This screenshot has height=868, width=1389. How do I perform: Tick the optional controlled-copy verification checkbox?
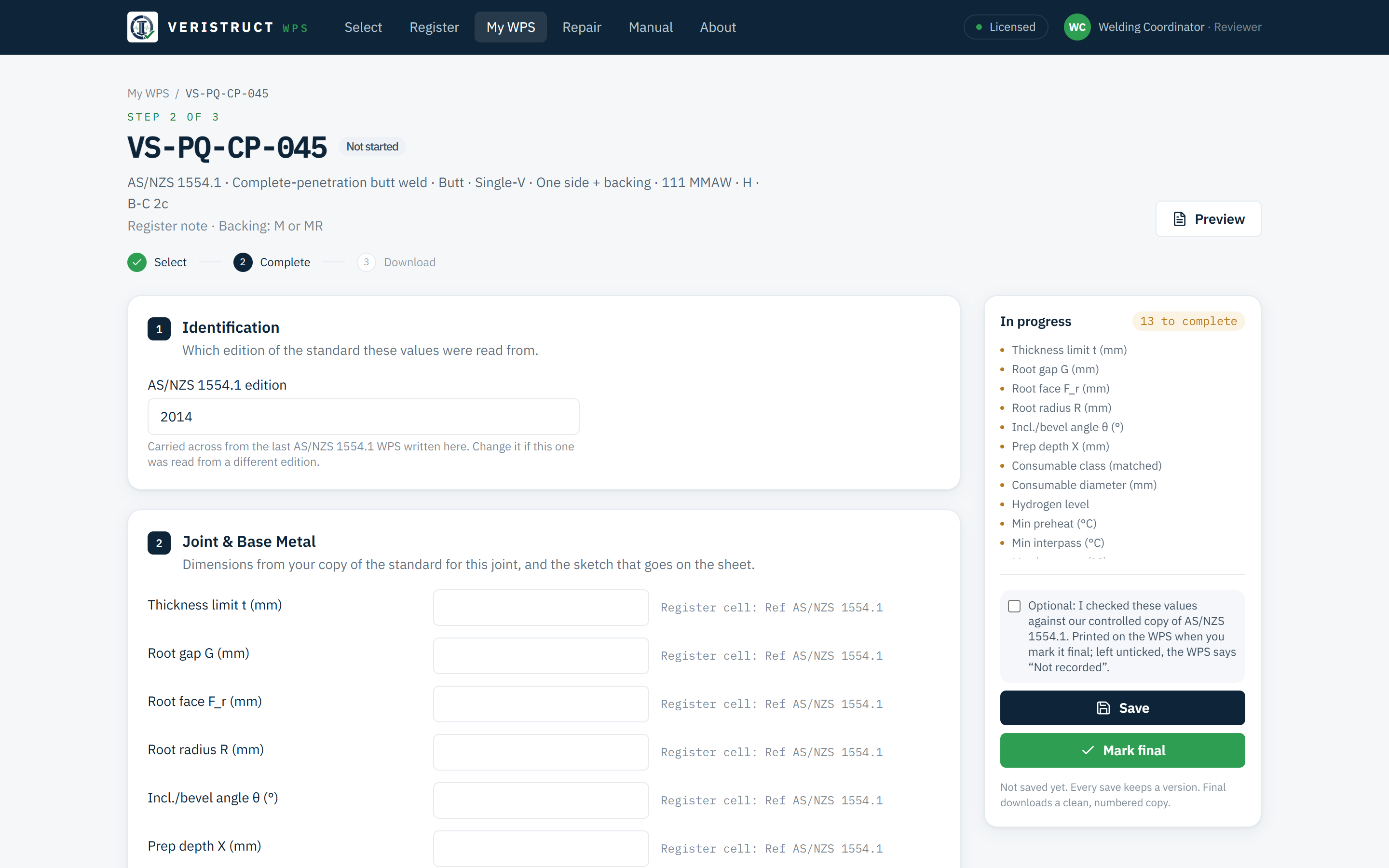1014,606
